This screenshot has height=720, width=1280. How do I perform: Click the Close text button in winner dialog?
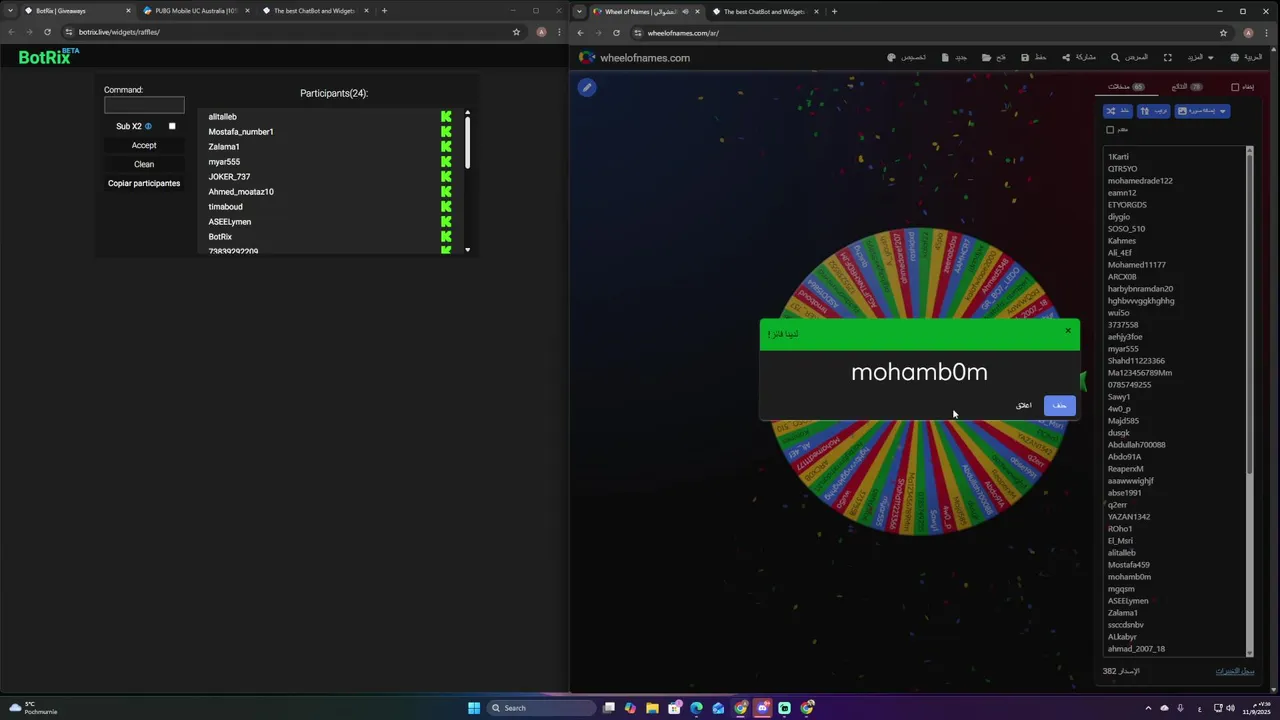pyautogui.click(x=1023, y=405)
